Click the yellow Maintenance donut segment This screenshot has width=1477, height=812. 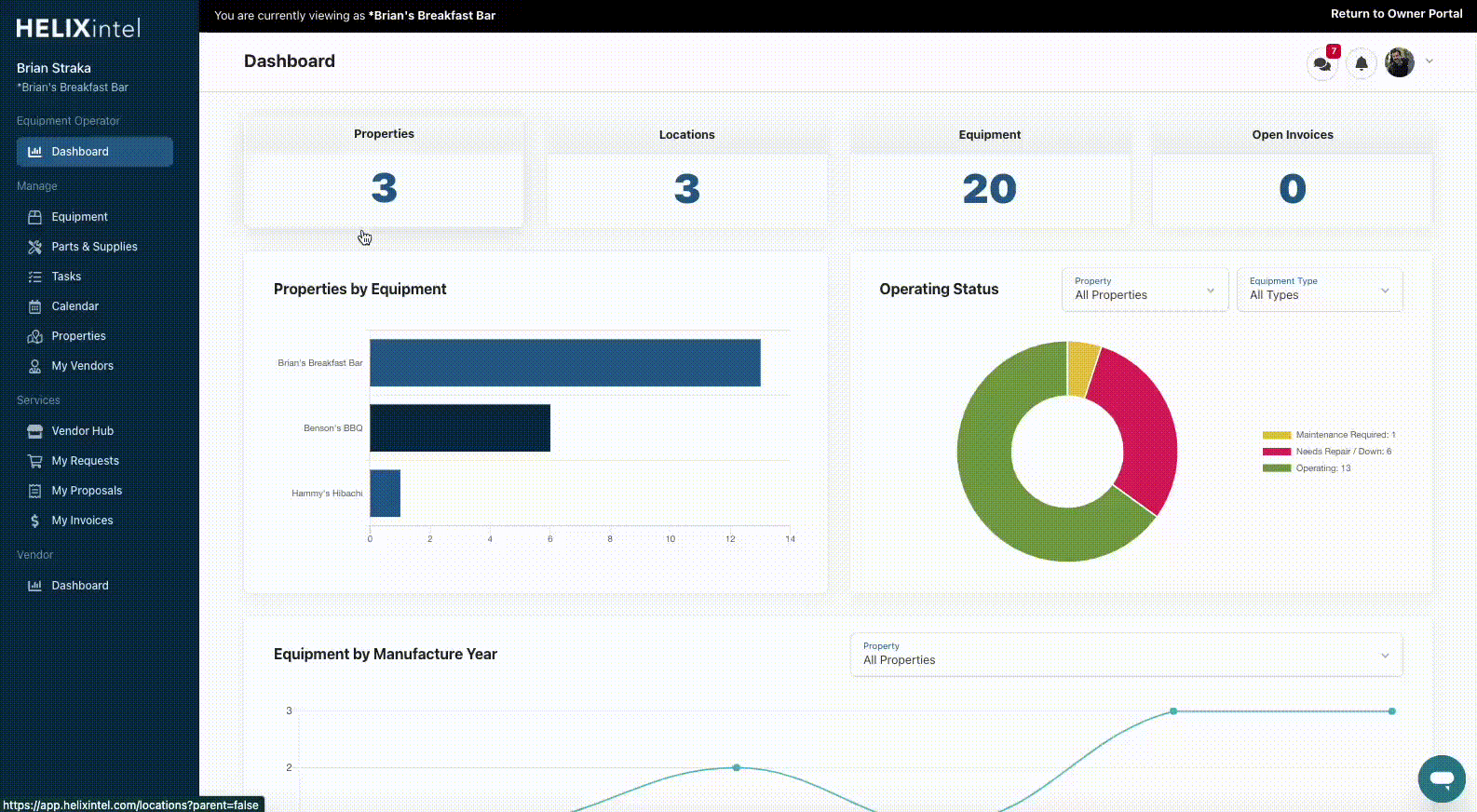1083,368
